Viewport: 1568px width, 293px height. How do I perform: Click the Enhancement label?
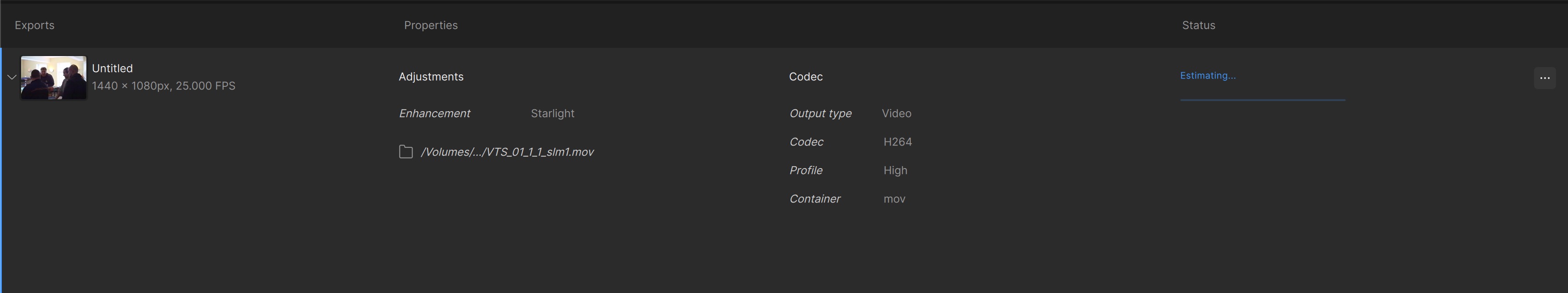(x=434, y=113)
